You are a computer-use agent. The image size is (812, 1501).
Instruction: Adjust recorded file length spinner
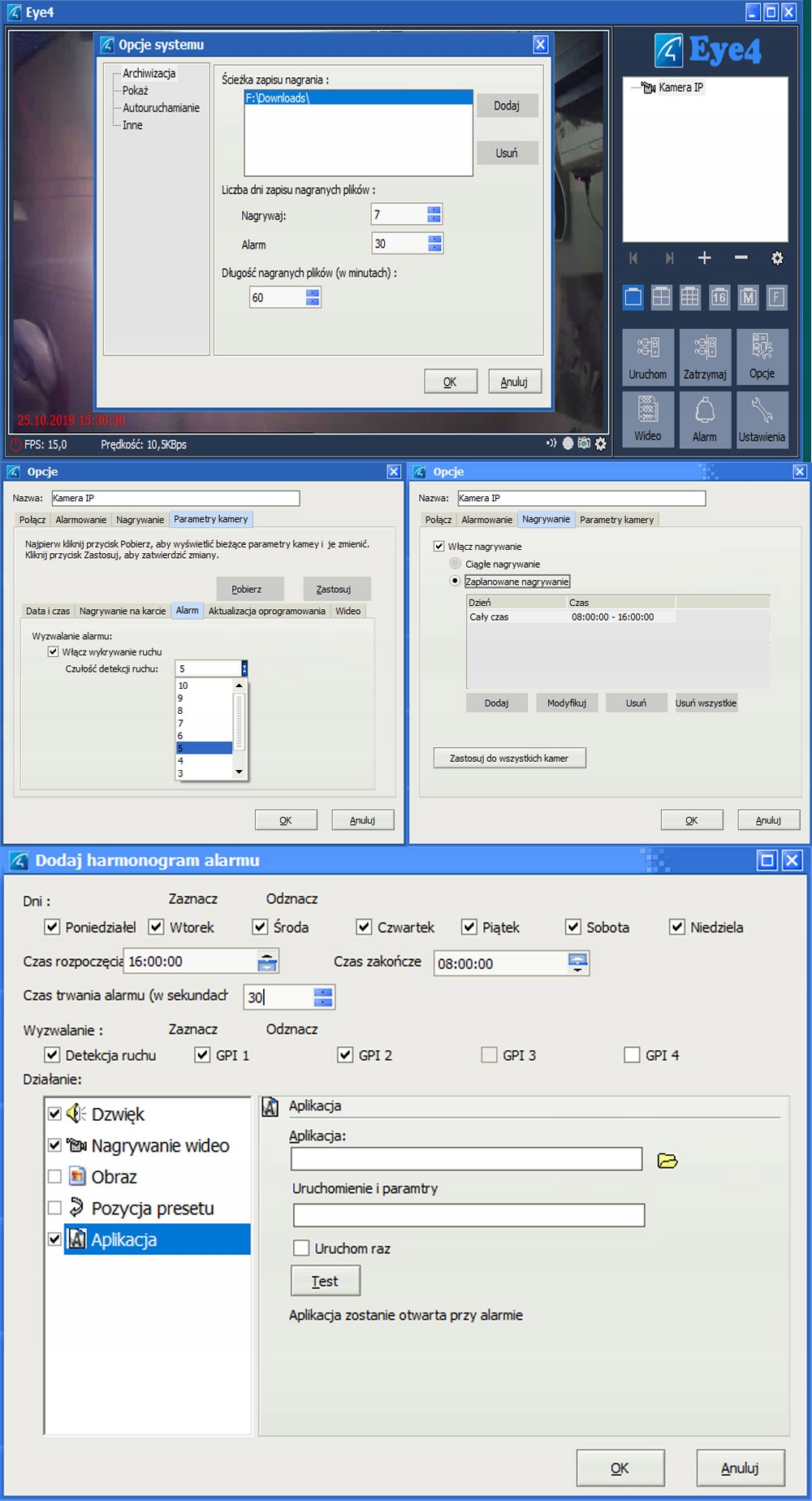pos(313,297)
